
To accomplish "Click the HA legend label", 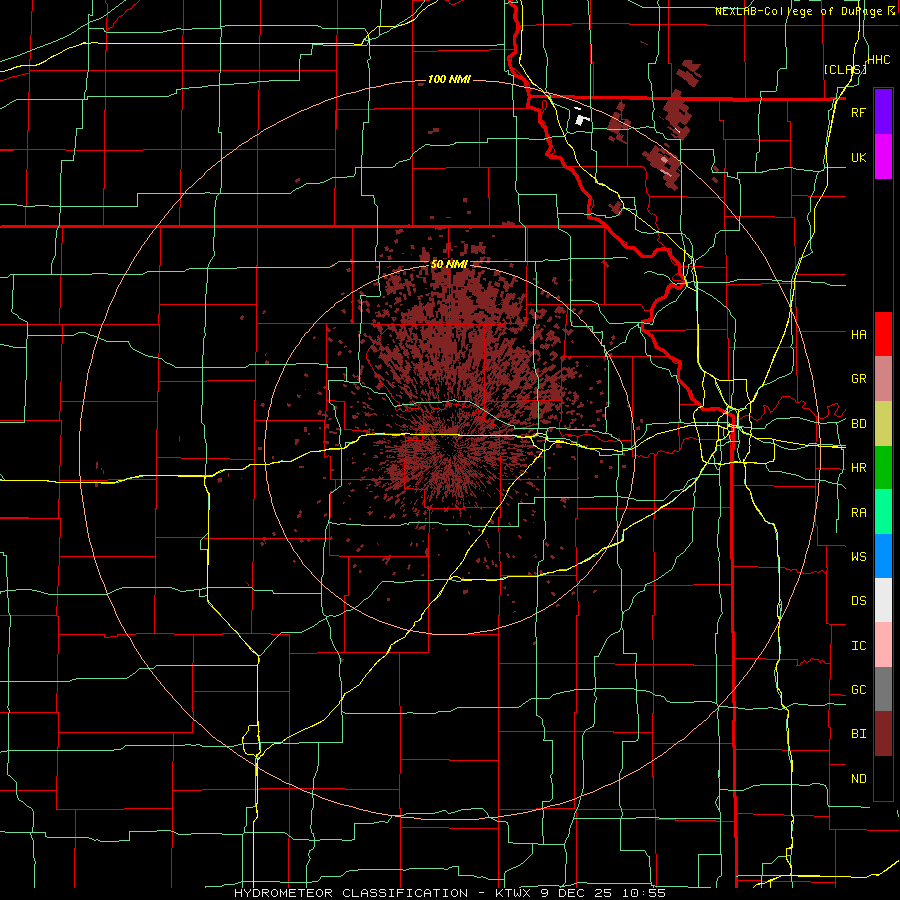I will 858,334.
